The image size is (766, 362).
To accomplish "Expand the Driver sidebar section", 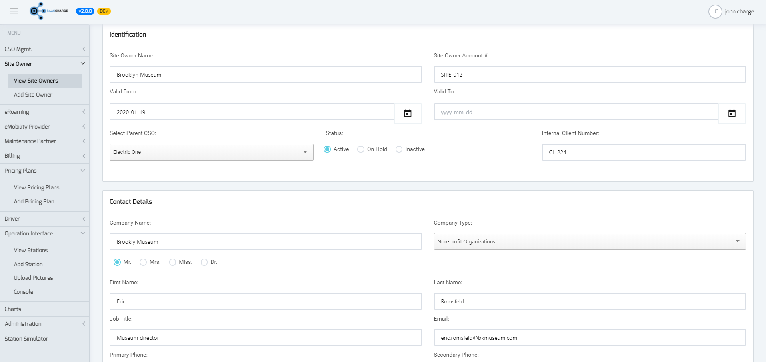I will pos(44,219).
